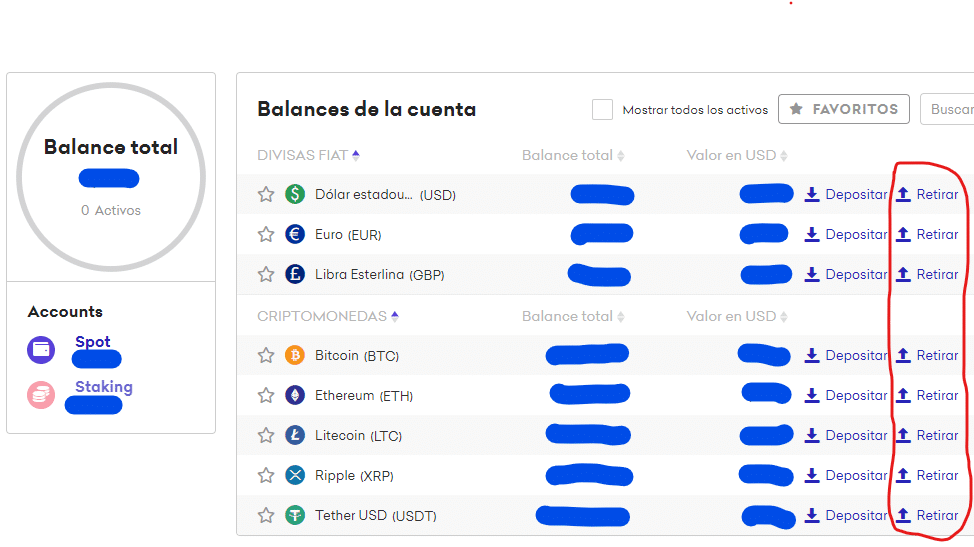
Task: Click the green USD dollar coin icon
Action: pyautogui.click(x=295, y=194)
